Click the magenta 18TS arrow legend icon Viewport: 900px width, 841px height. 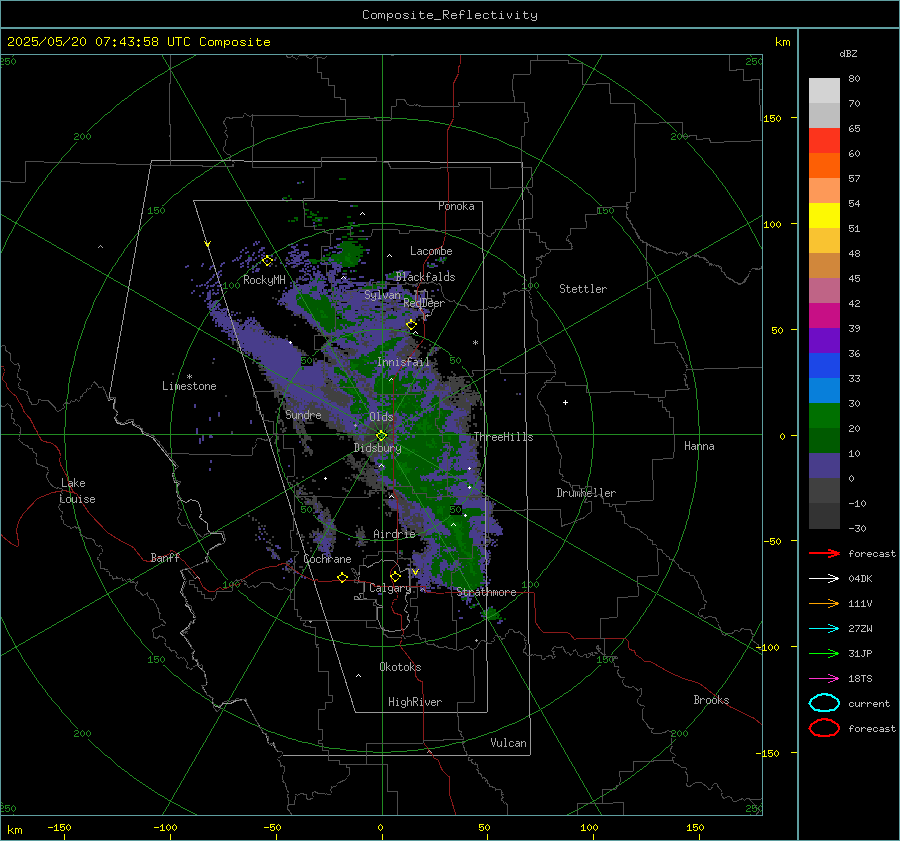coord(824,679)
